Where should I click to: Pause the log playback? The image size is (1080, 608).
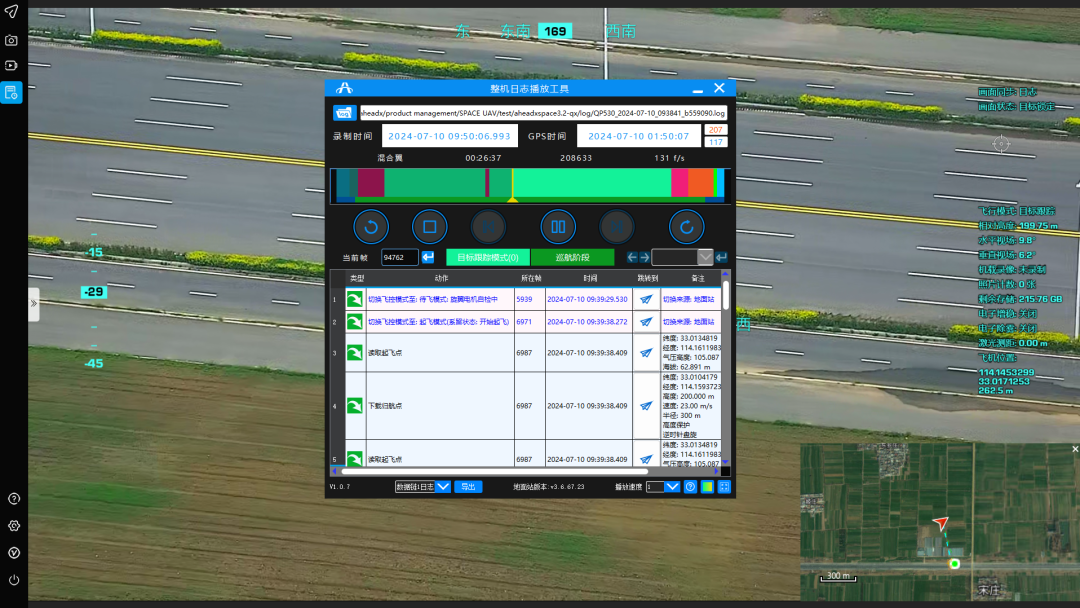[x=558, y=227]
